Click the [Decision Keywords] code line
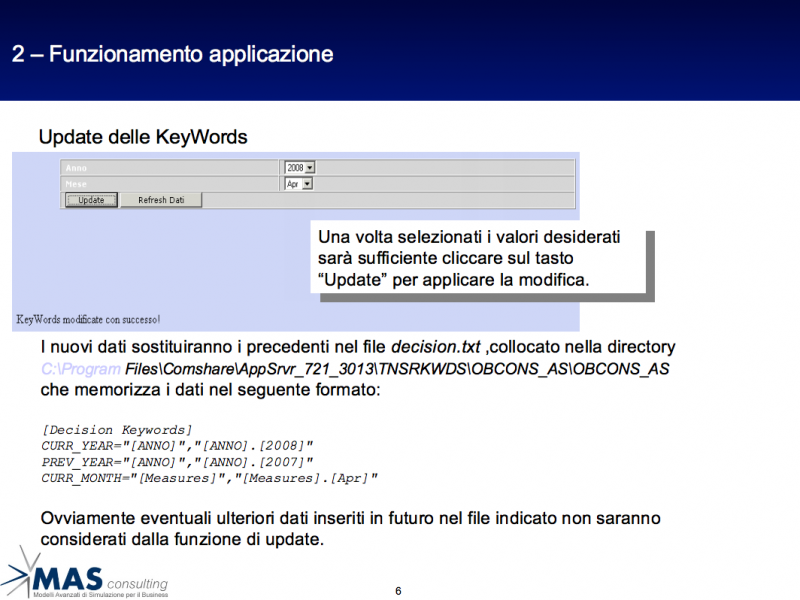Image resolution: width=800 pixels, height=600 pixels. (117, 429)
